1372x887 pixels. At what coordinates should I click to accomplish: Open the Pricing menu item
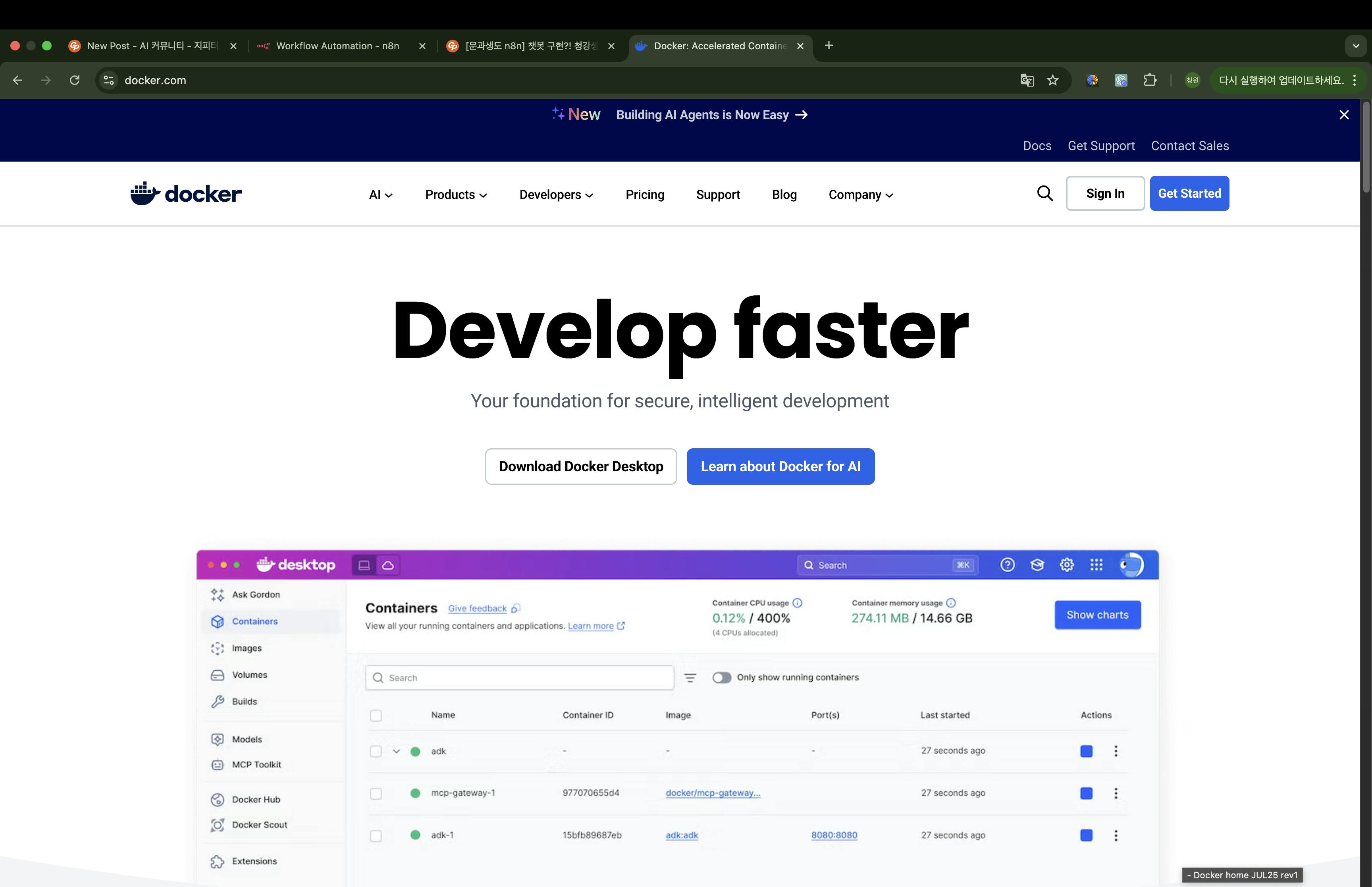[x=645, y=195]
